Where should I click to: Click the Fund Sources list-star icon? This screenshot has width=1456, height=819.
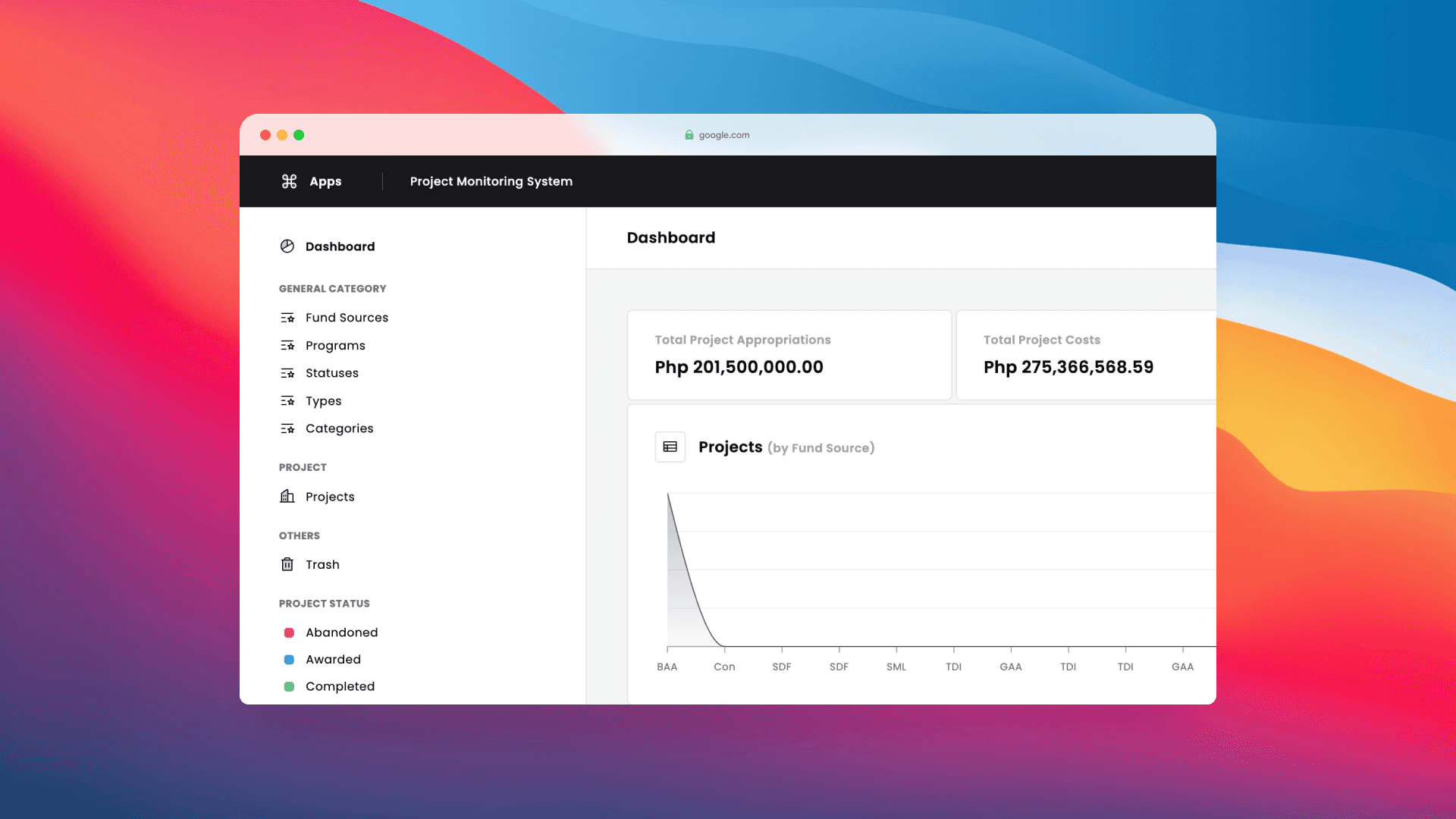pos(287,318)
